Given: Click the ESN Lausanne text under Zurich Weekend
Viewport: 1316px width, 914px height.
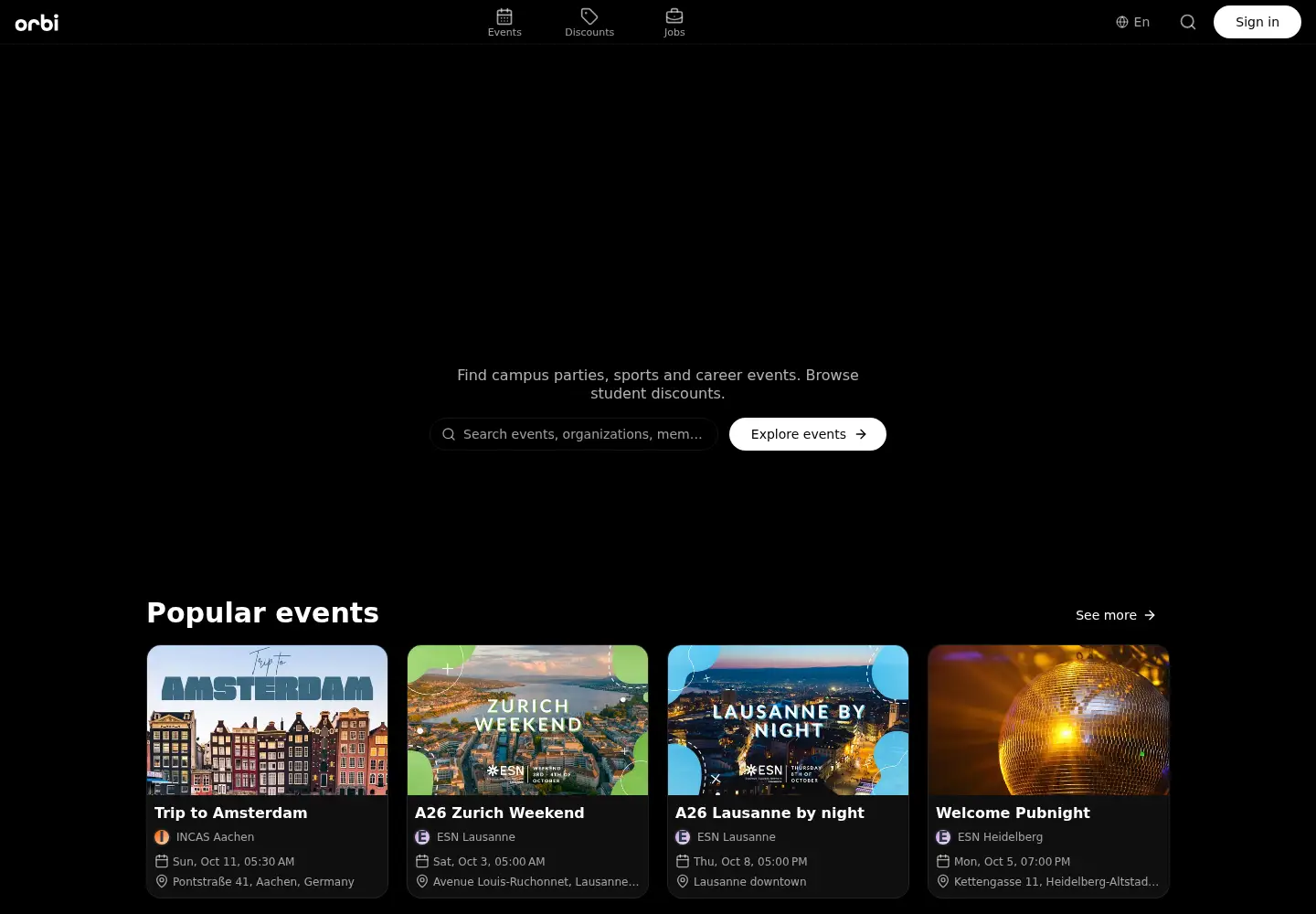Looking at the screenshot, I should click(x=476, y=837).
